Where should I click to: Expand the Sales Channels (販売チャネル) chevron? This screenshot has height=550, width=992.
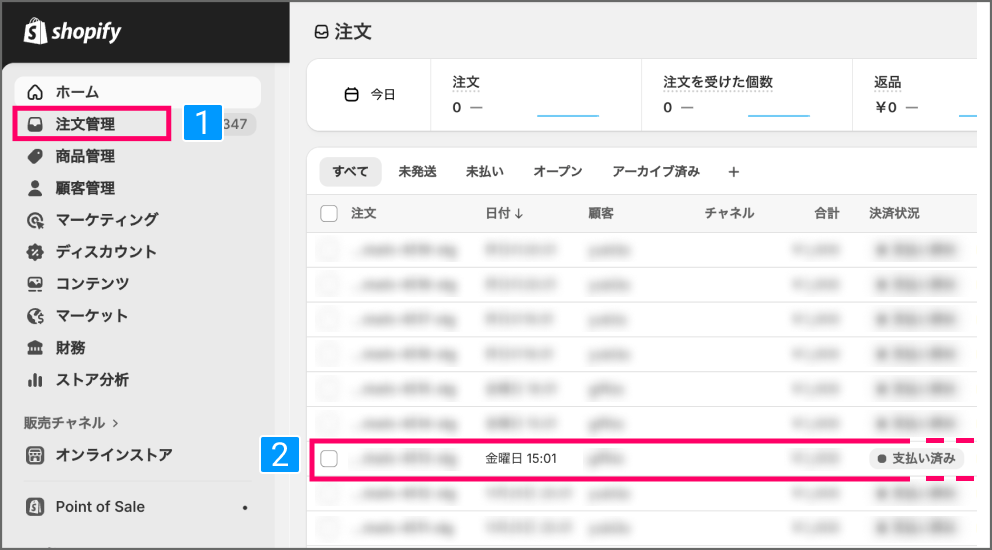116,423
